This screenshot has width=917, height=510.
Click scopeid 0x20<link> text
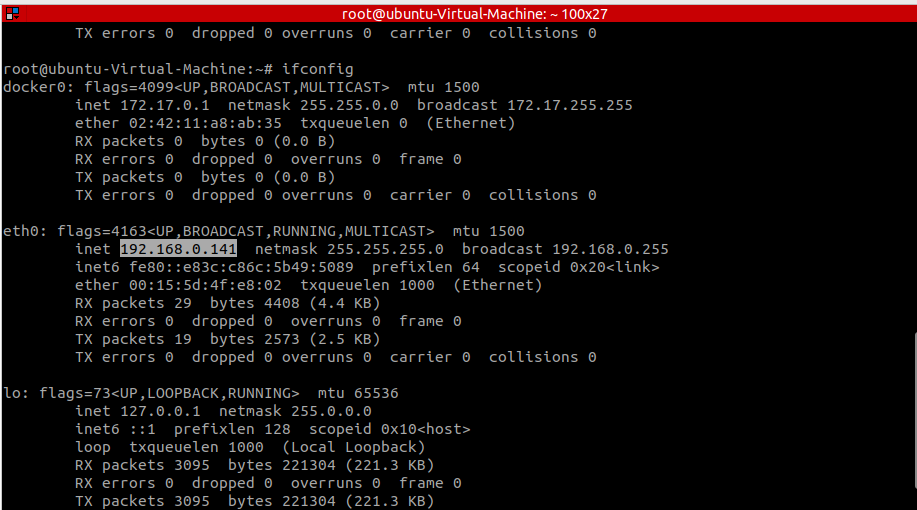click(578, 267)
